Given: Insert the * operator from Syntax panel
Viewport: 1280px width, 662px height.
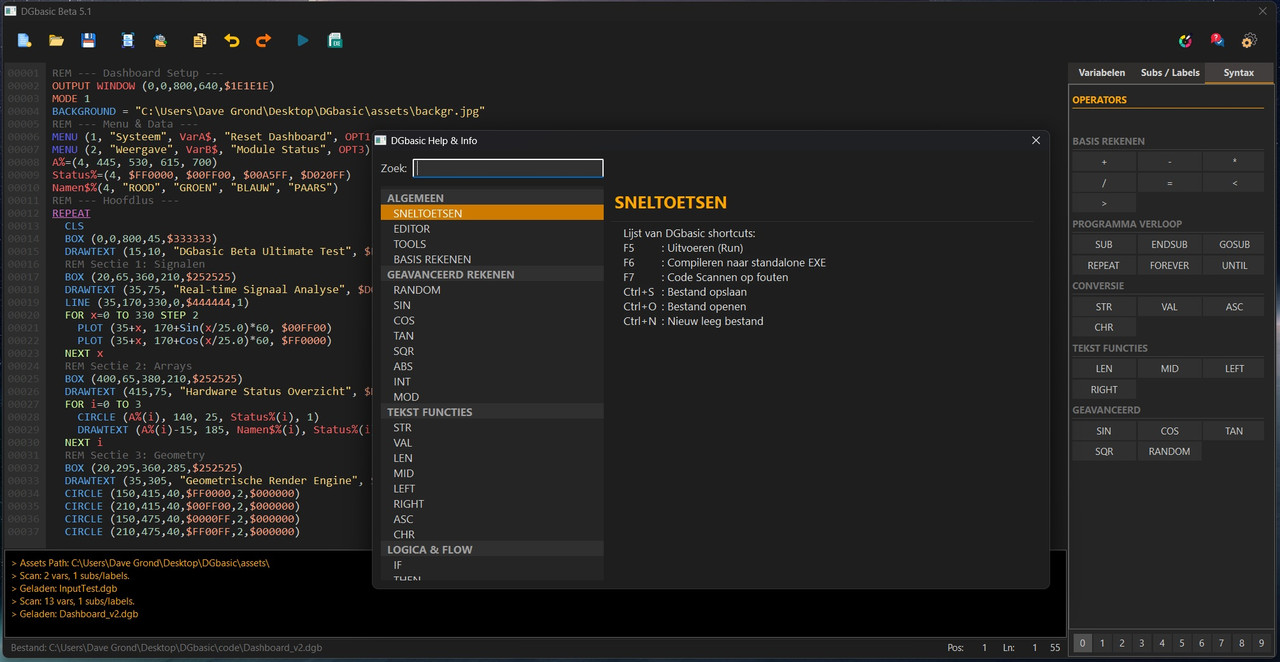Looking at the screenshot, I should (1235, 162).
